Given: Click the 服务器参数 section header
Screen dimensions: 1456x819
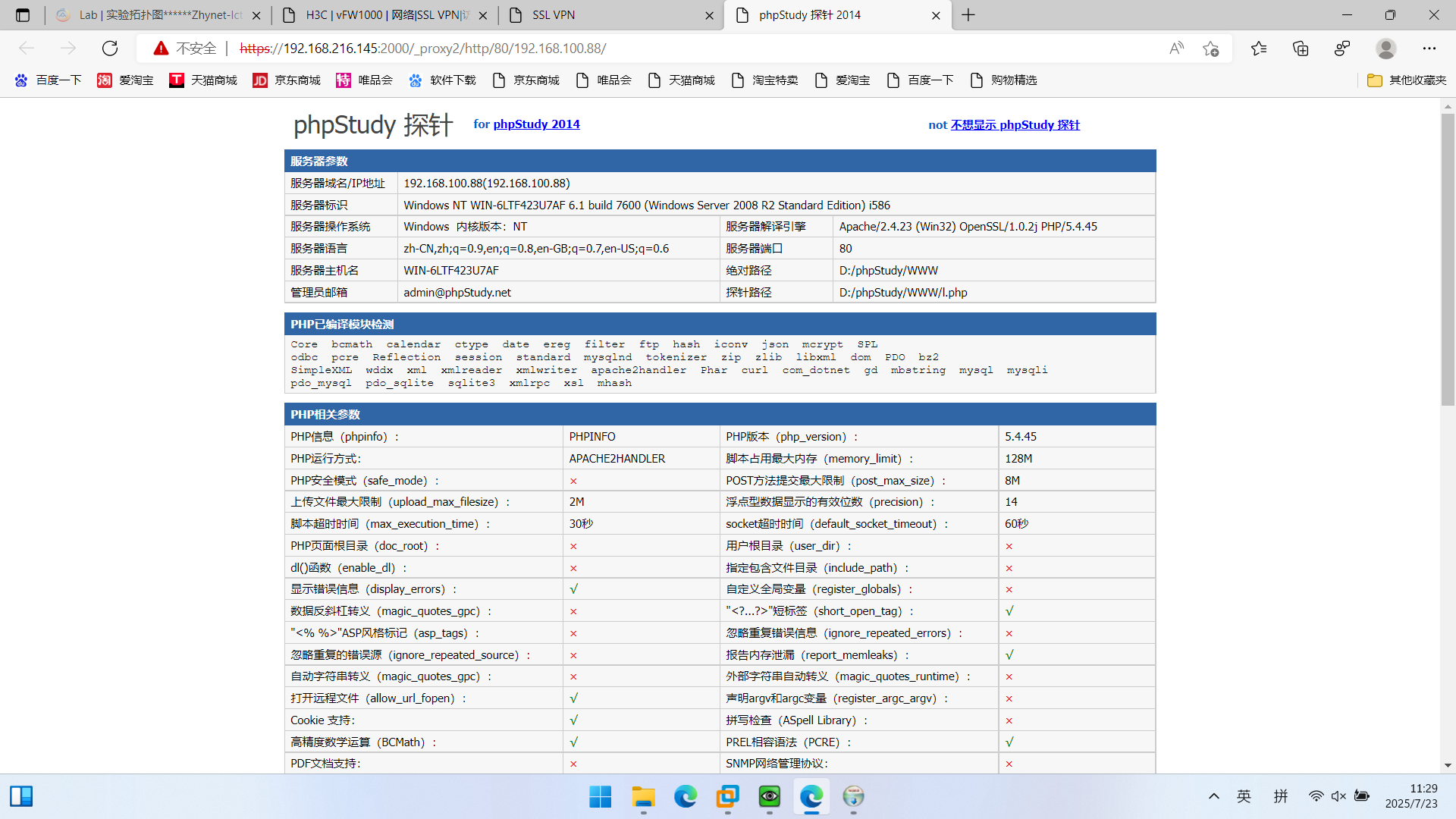Looking at the screenshot, I should point(720,162).
